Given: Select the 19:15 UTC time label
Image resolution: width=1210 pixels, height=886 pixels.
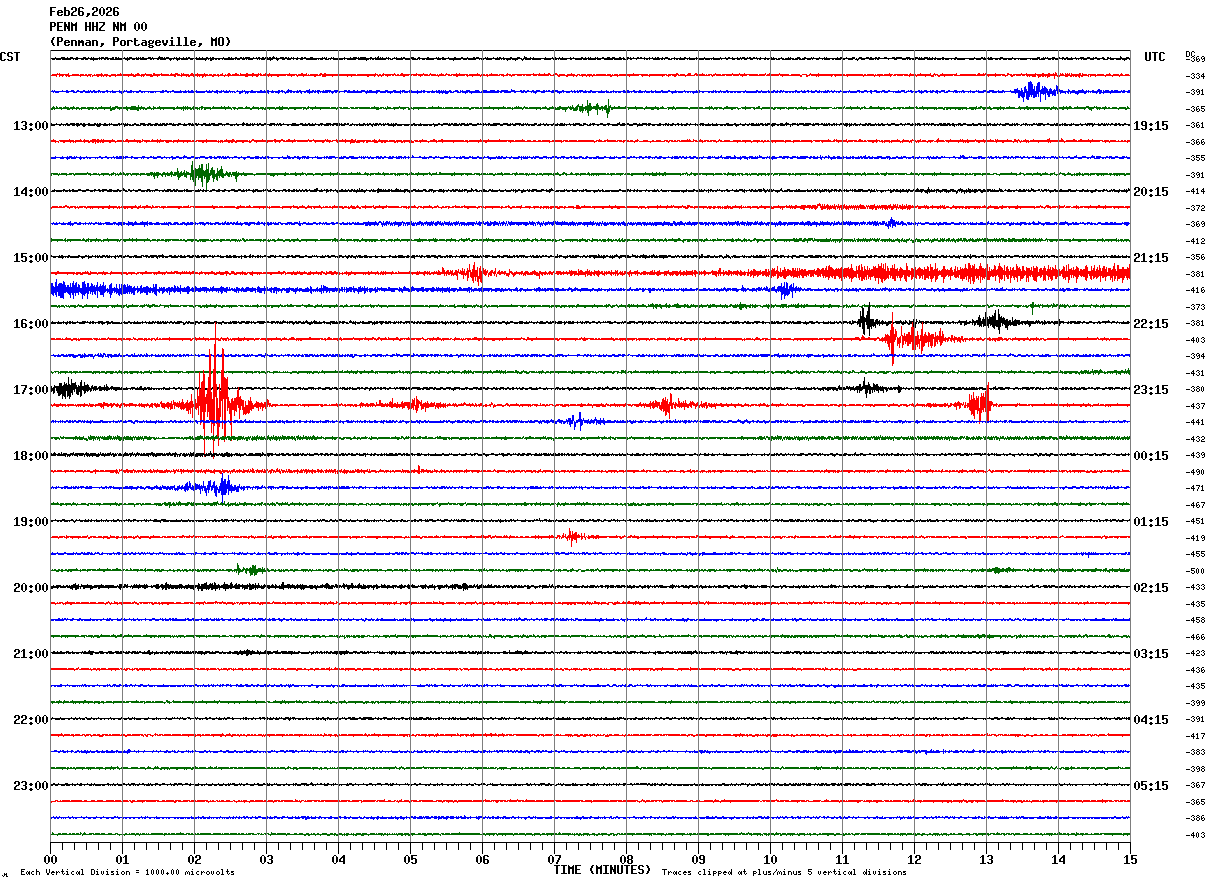Looking at the screenshot, I should (x=1151, y=126).
